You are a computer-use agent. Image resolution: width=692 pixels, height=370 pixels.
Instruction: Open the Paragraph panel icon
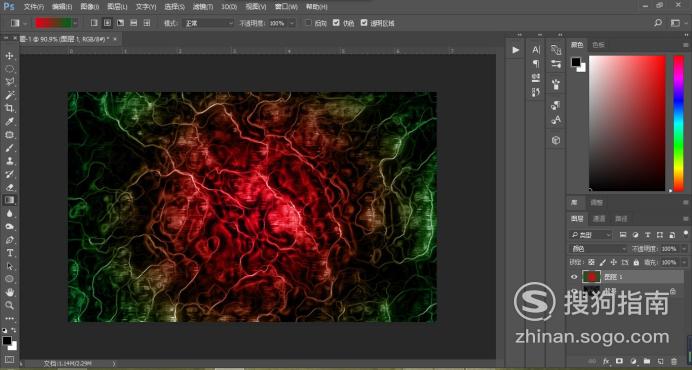(x=536, y=64)
